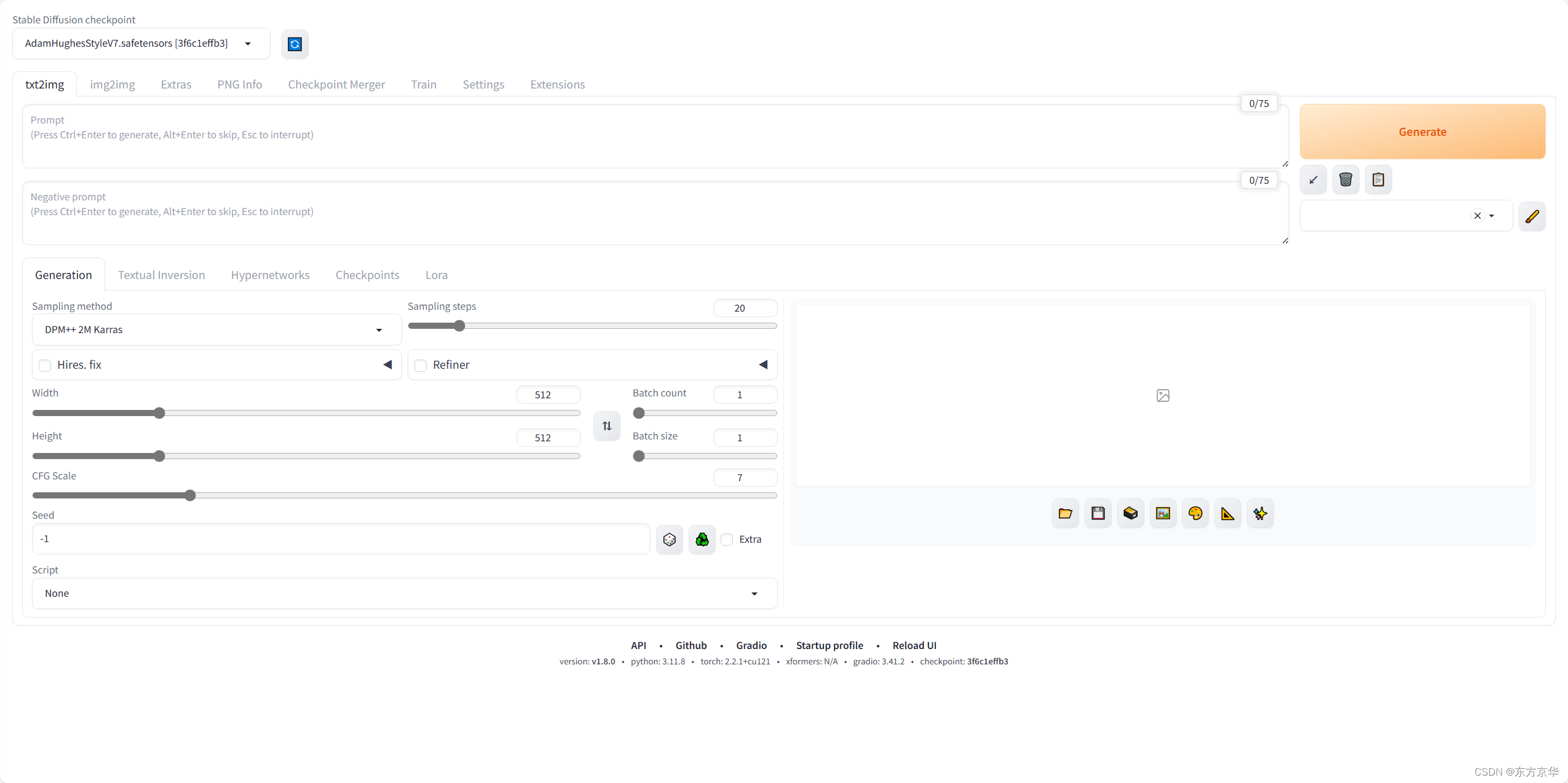Click the swap width and height arrows
Screen dimensions: 1568x783
coord(606,425)
